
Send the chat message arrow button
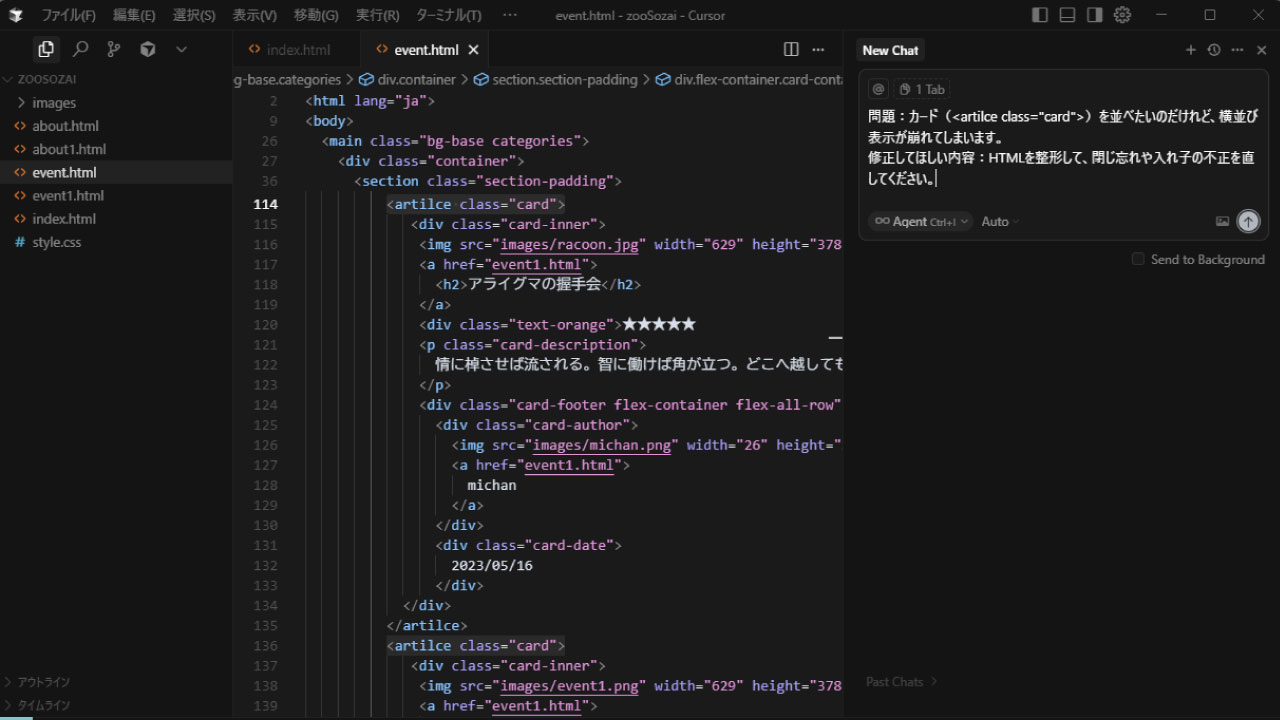click(x=1248, y=221)
